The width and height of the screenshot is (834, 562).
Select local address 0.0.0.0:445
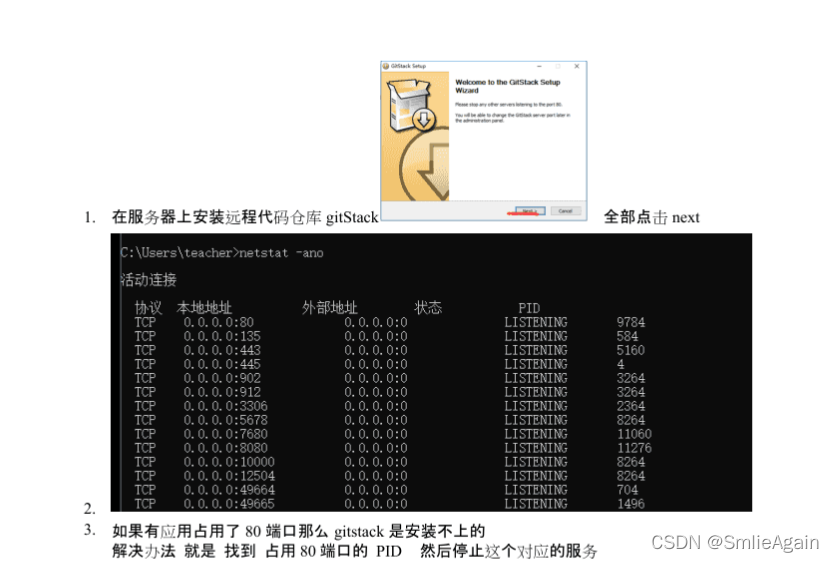pos(222,364)
